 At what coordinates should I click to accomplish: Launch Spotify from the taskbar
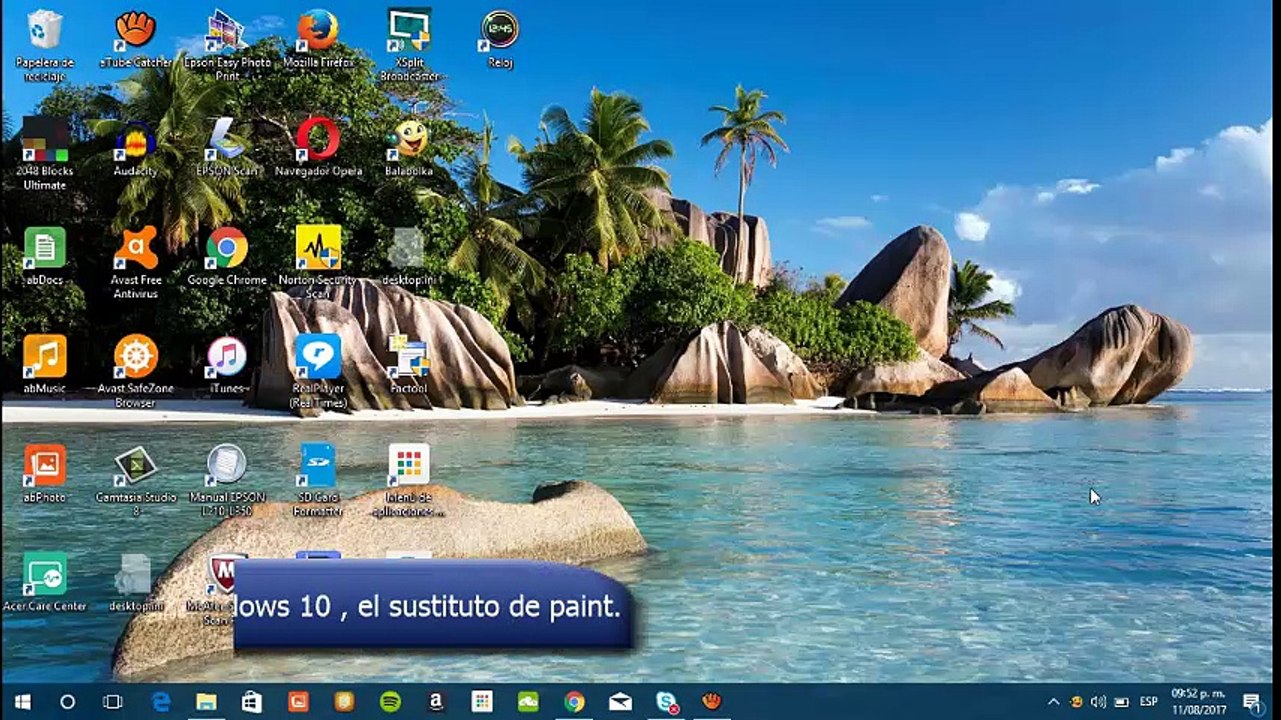(390, 702)
